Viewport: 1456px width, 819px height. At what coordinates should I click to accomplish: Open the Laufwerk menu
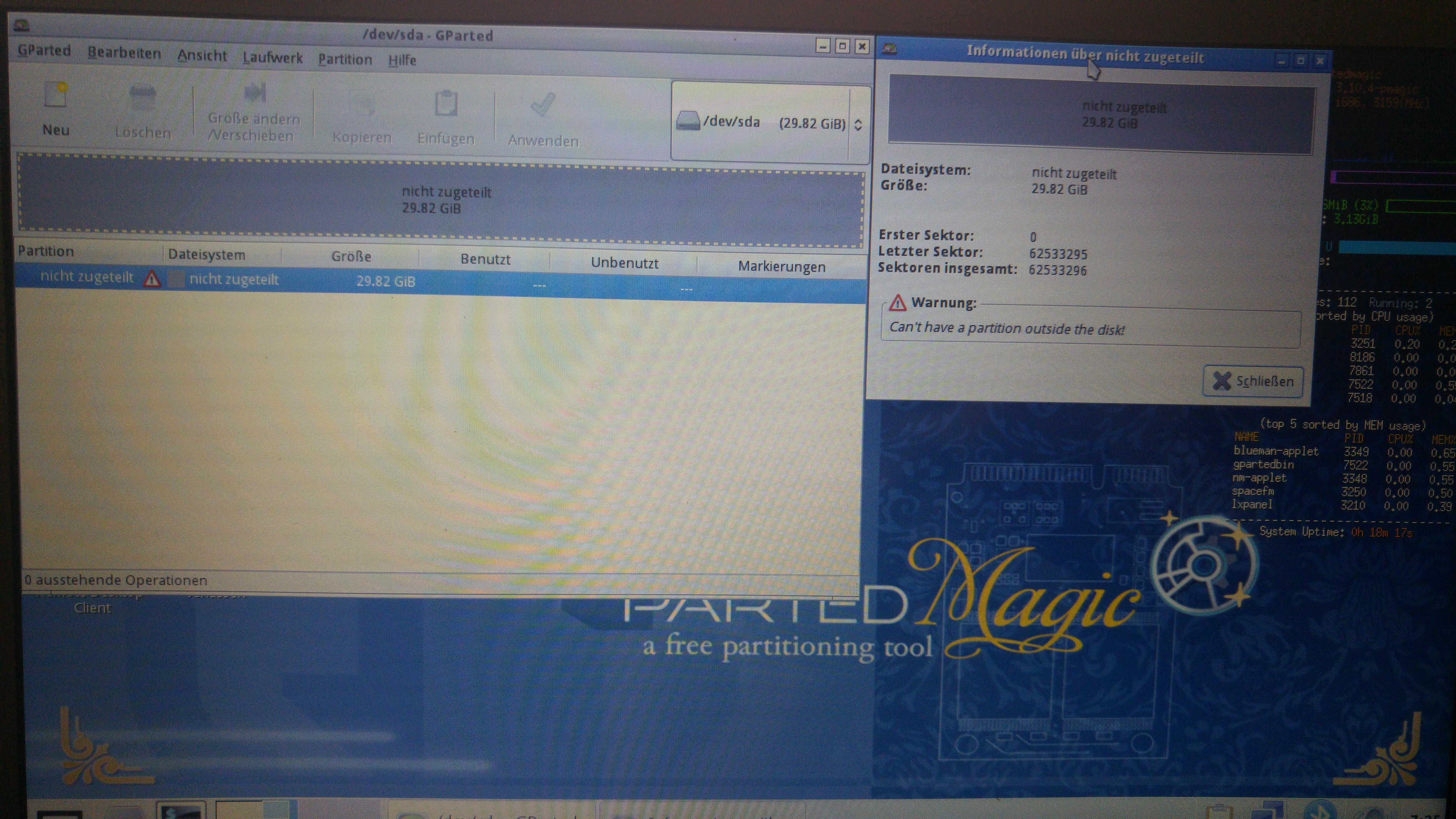[x=272, y=58]
